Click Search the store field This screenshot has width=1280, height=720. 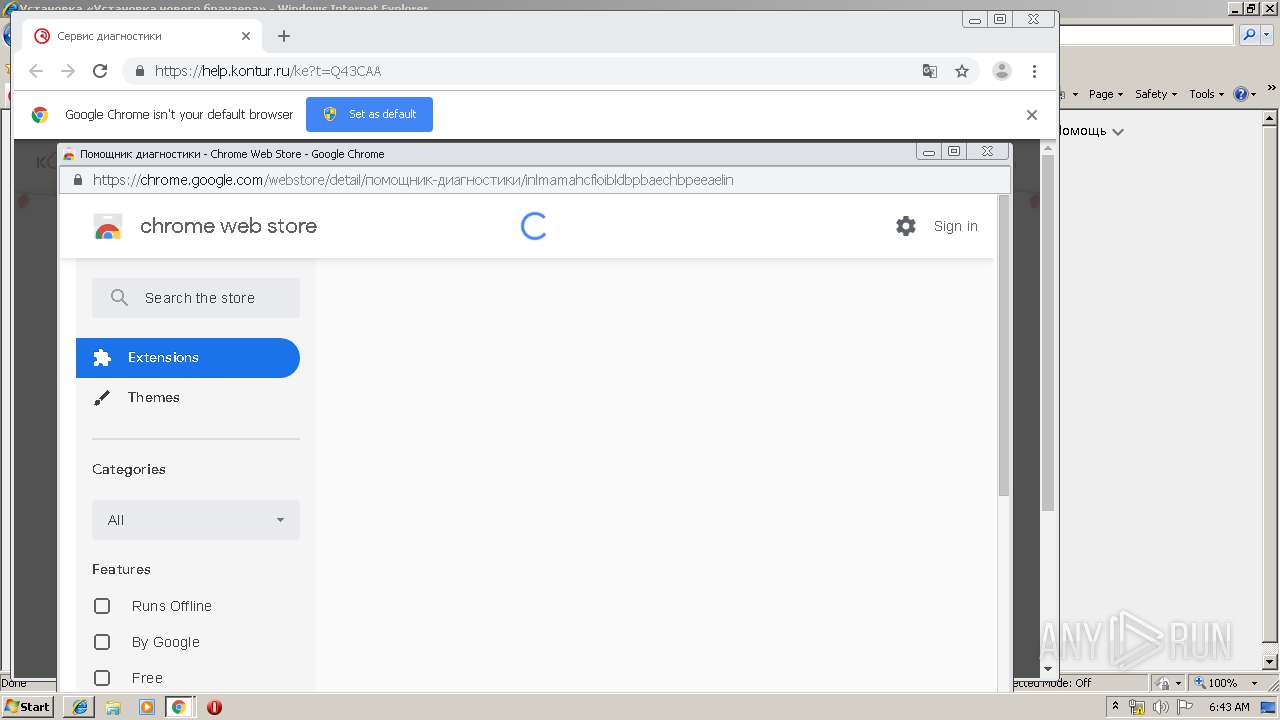(x=196, y=298)
